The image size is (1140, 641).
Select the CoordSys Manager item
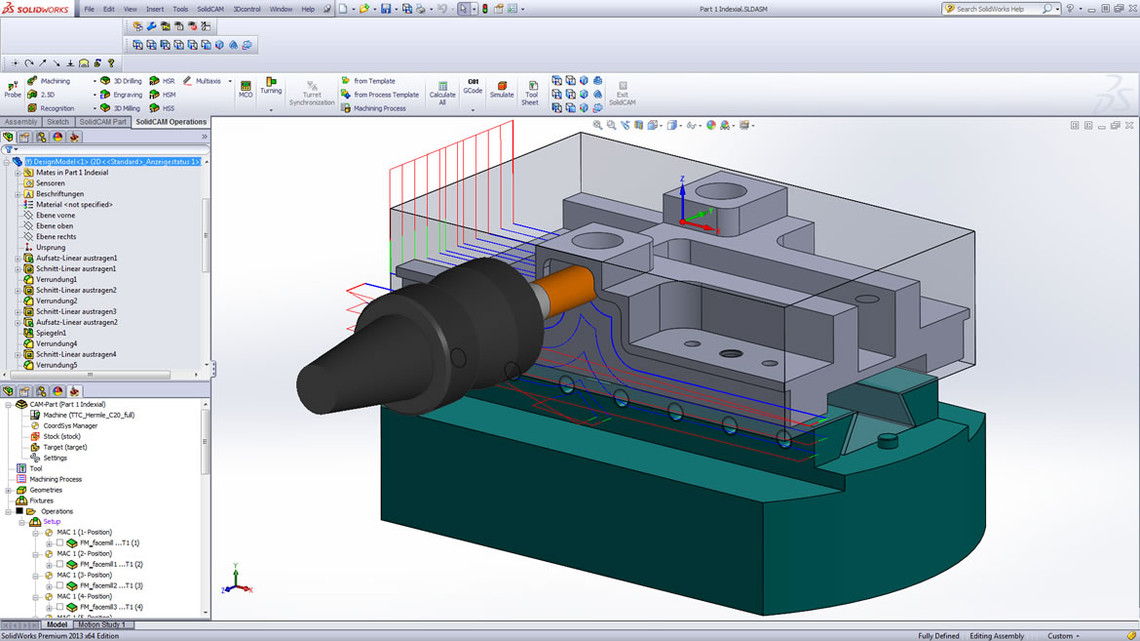tap(63, 426)
